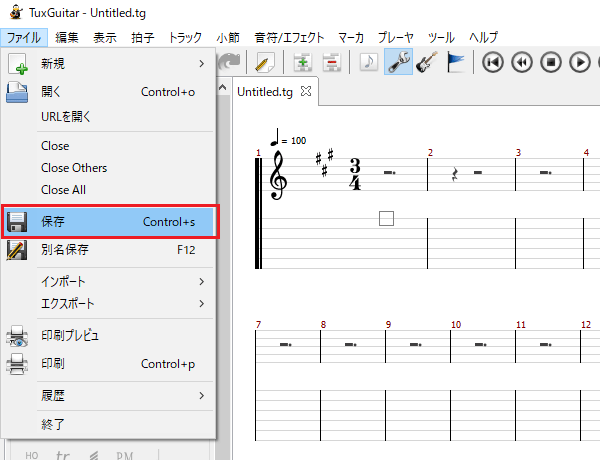Expand the インポート submenu arrow
Image resolution: width=600 pixels, height=460 pixels.
point(202,282)
